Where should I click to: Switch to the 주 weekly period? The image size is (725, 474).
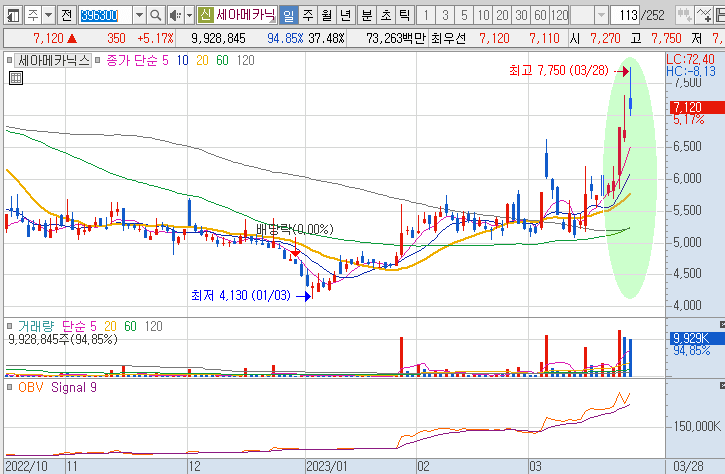[x=307, y=16]
